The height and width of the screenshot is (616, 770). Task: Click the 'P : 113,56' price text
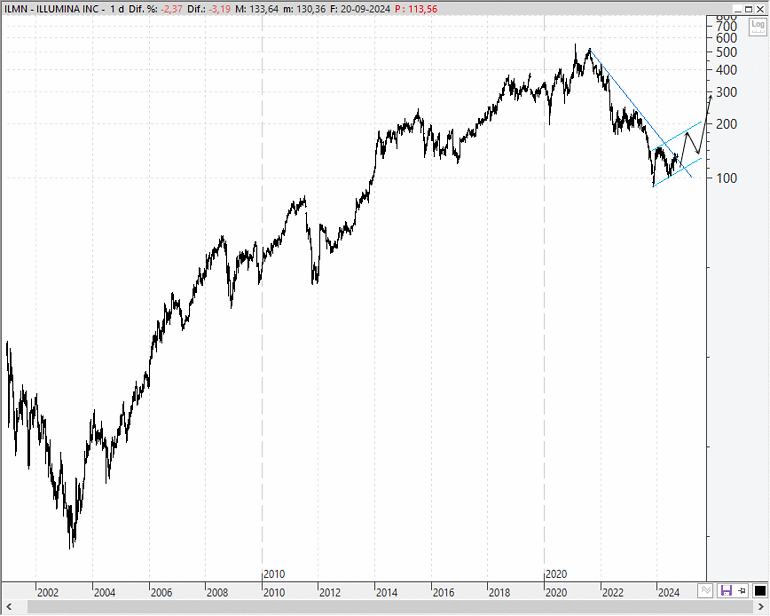(416, 9)
